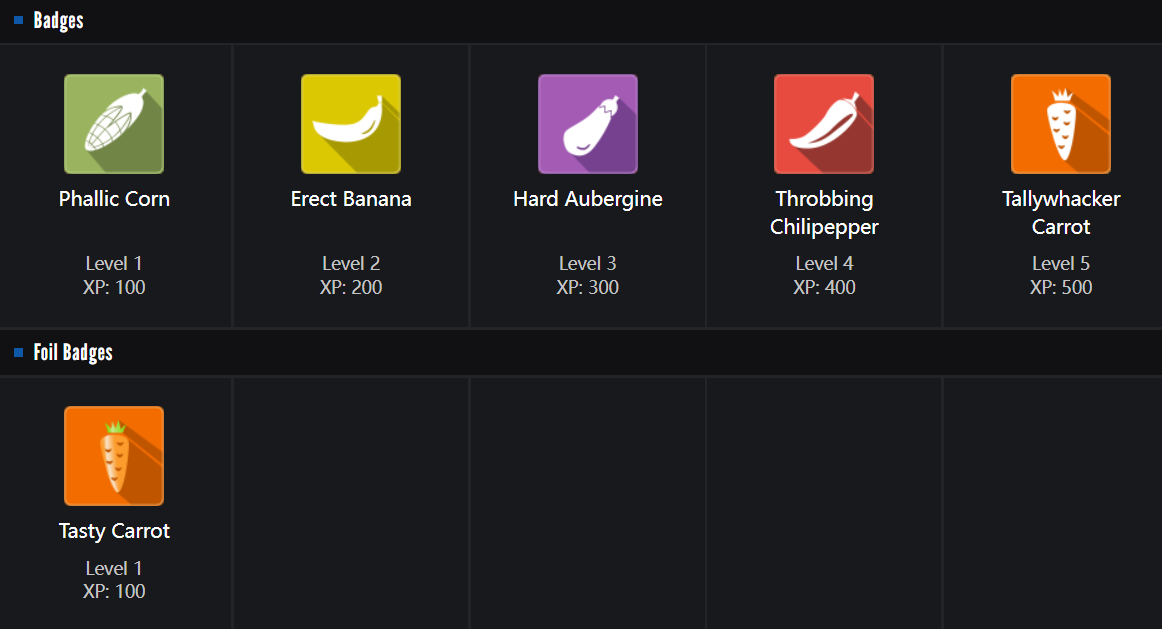Screen dimensions: 1162x629
Task: Click the red chili pepper badge icon
Action: (824, 124)
